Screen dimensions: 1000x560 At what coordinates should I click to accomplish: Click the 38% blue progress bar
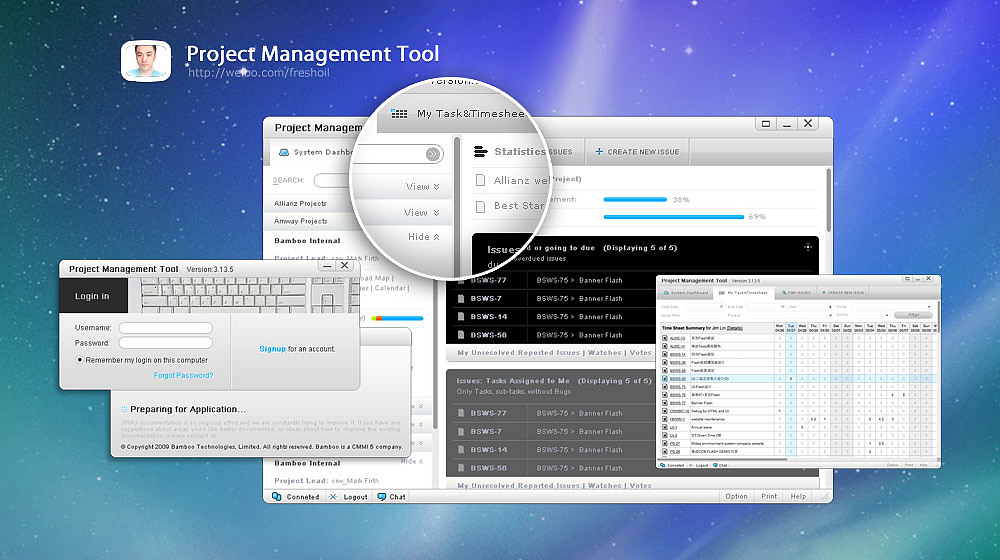click(x=635, y=200)
